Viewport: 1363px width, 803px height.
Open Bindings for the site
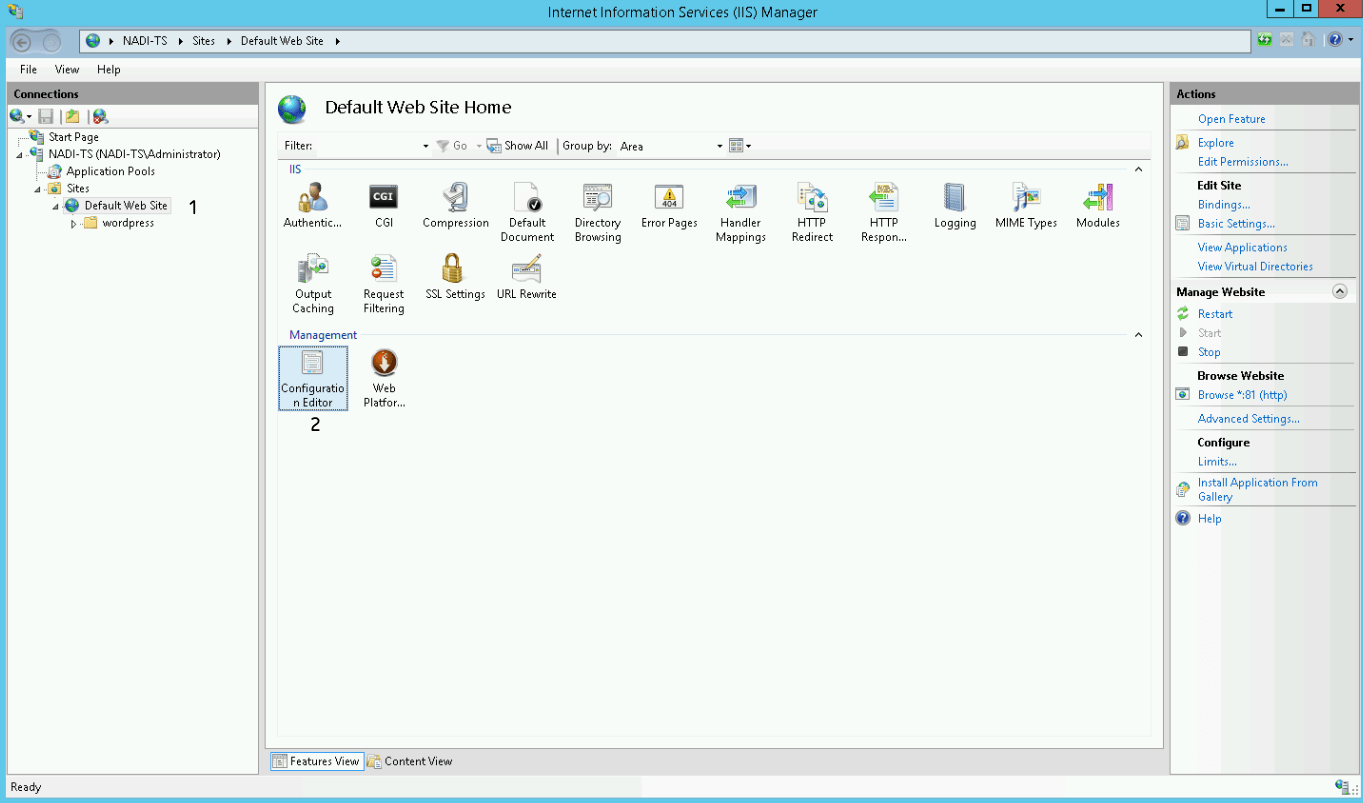(x=1224, y=205)
